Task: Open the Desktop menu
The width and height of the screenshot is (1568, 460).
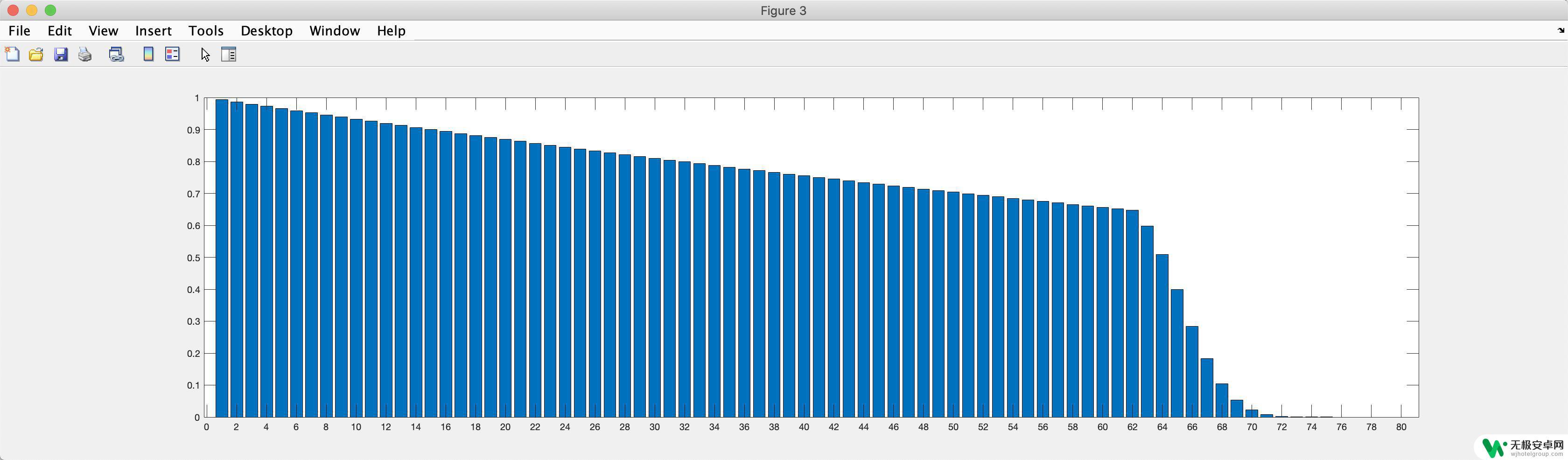Action: [266, 30]
